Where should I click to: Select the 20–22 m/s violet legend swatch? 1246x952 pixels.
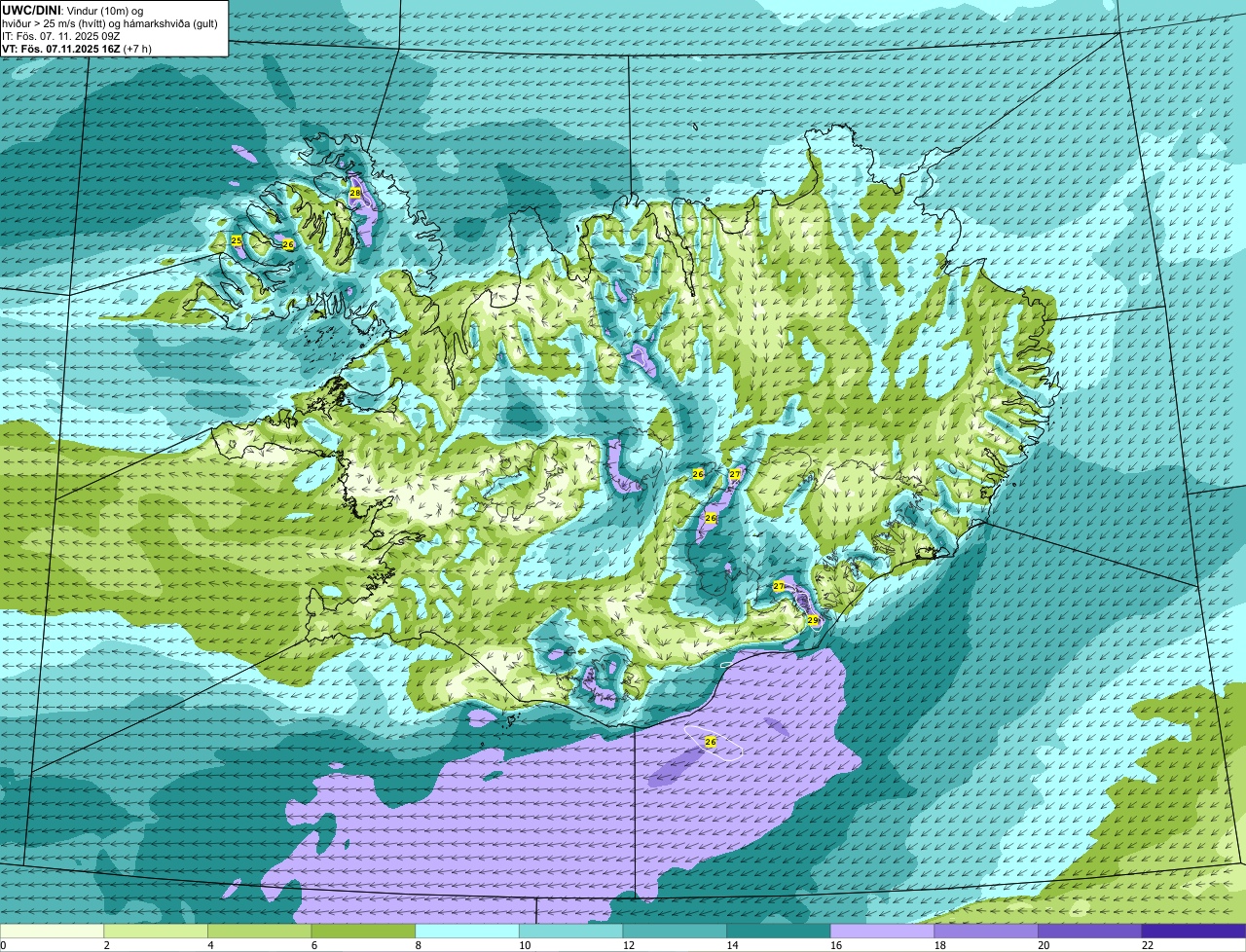coord(1090,931)
